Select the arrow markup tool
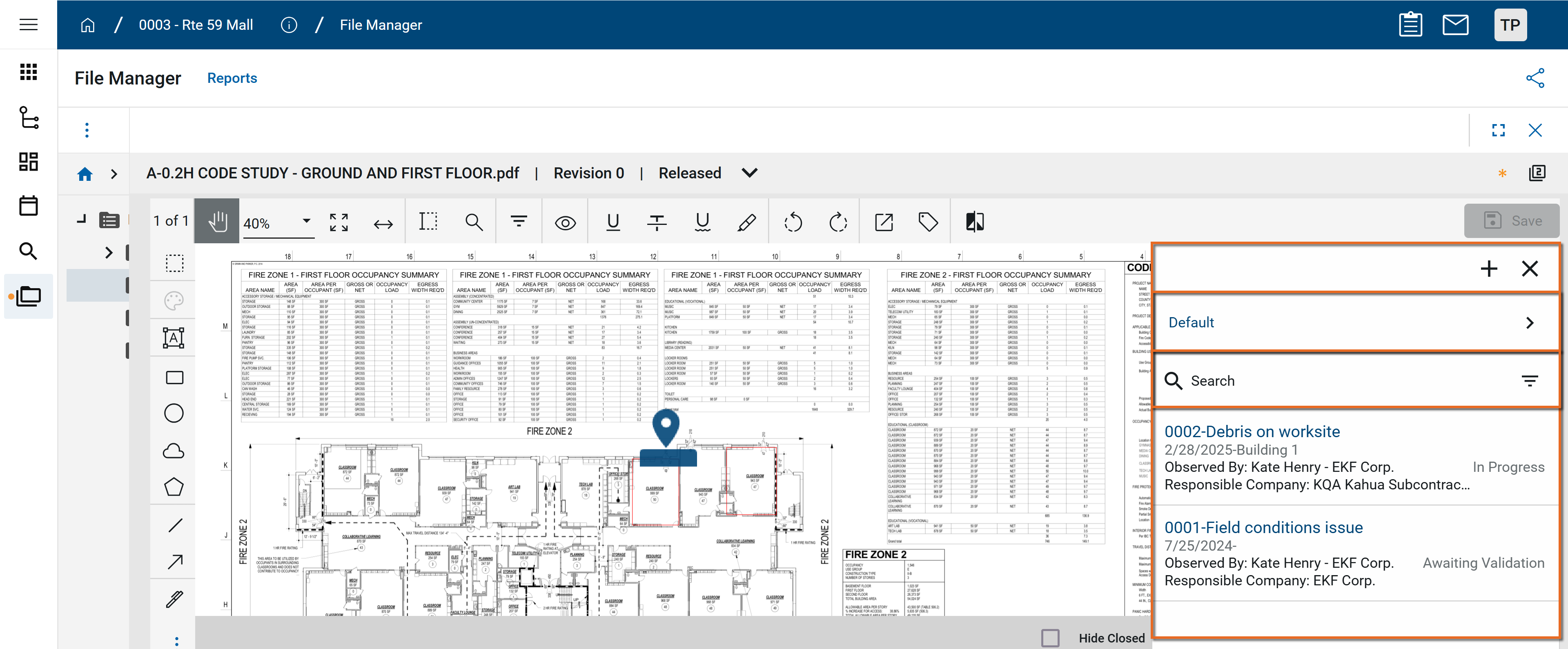Image resolution: width=1568 pixels, height=649 pixels. [175, 561]
